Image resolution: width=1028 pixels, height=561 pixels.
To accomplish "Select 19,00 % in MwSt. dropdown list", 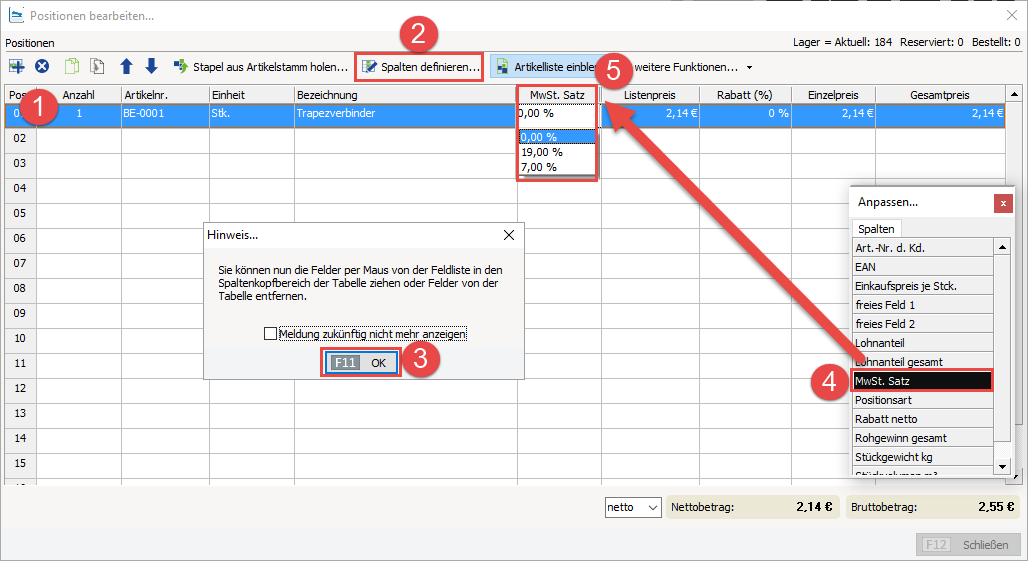I will (x=542, y=152).
